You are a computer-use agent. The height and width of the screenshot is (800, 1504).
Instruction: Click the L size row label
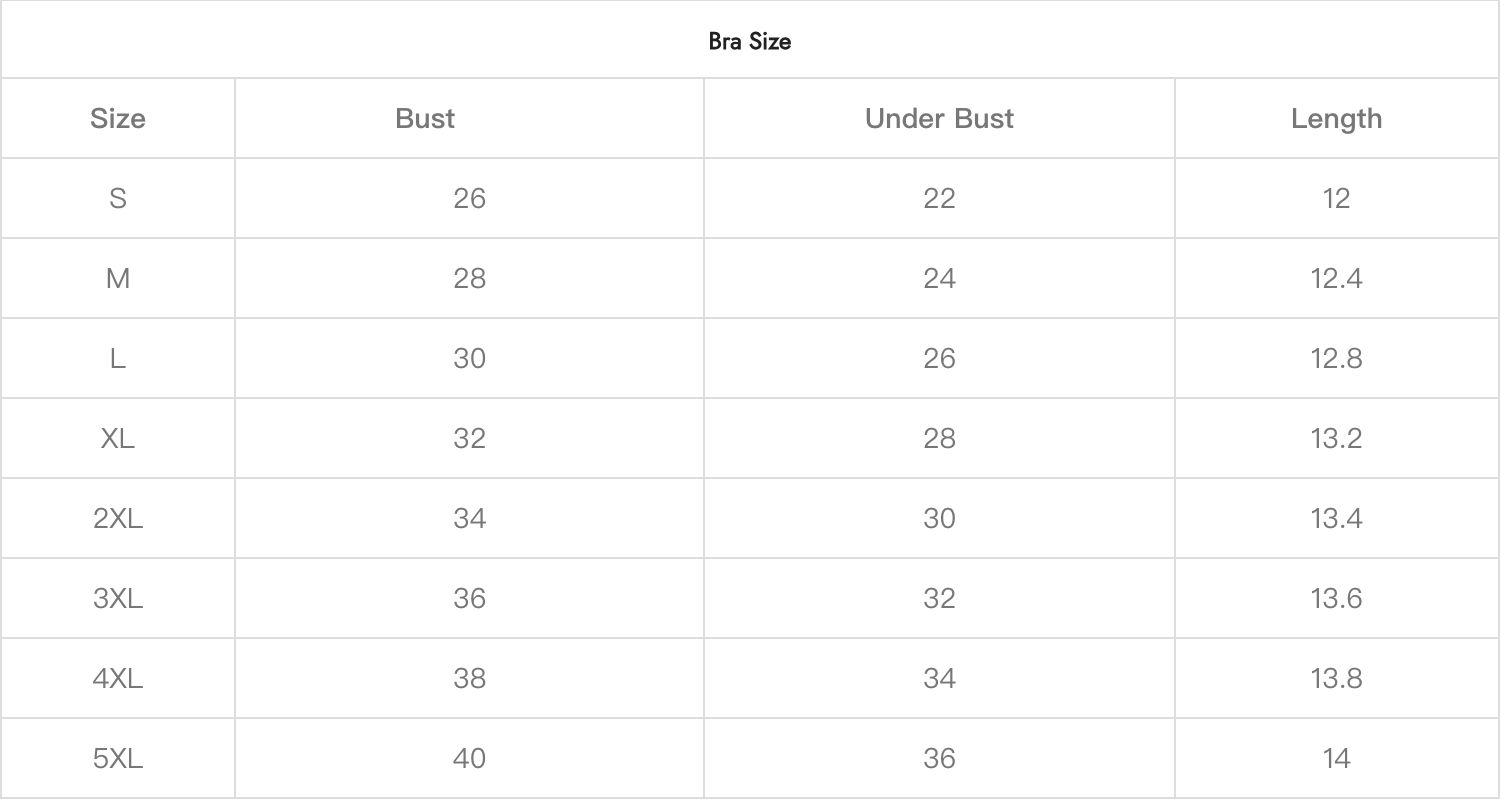pyautogui.click(x=118, y=359)
